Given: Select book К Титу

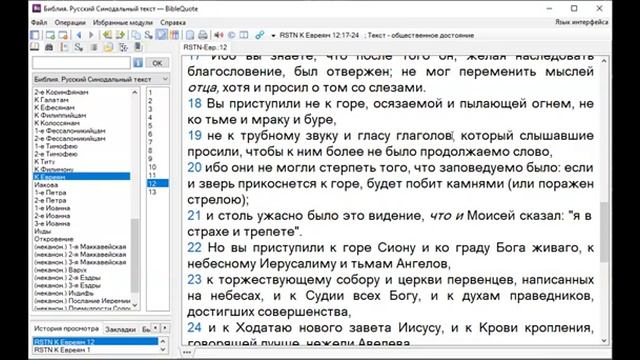Looking at the screenshot, I should [x=44, y=162].
